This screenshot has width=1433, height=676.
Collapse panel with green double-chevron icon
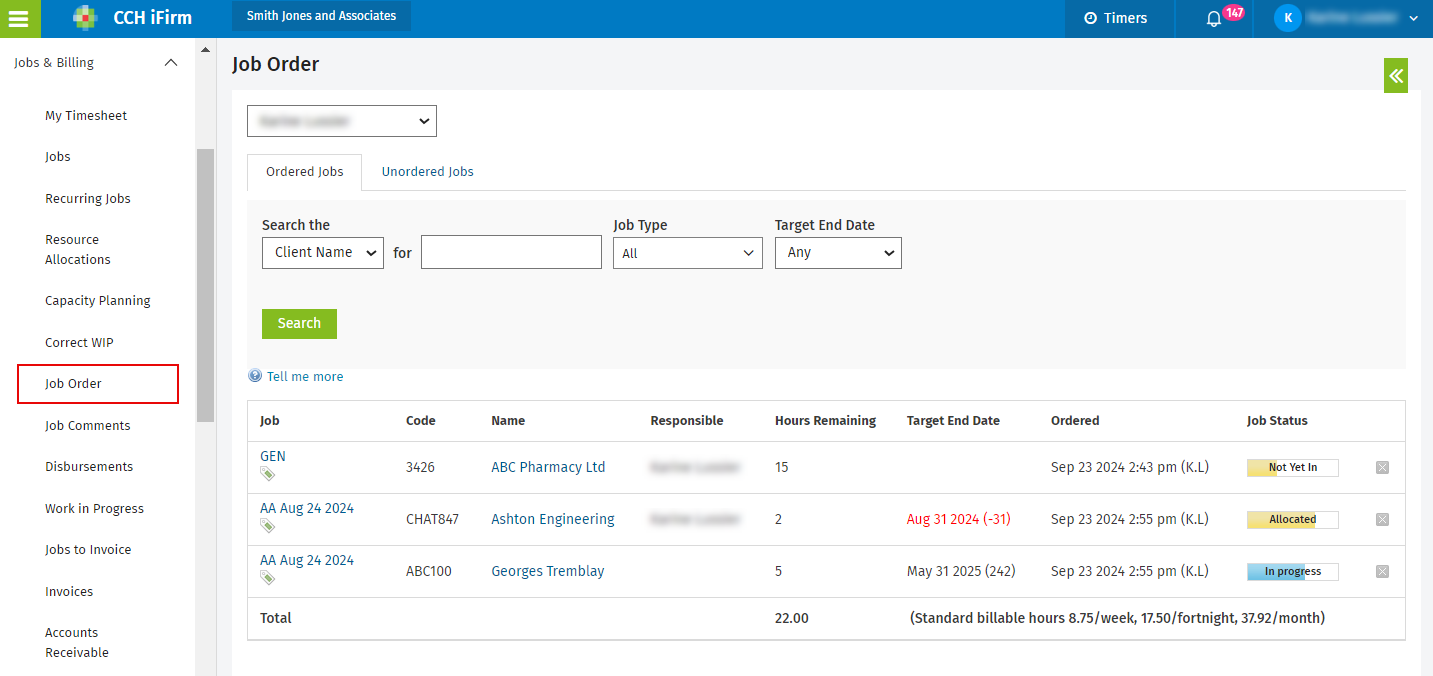[x=1396, y=76]
